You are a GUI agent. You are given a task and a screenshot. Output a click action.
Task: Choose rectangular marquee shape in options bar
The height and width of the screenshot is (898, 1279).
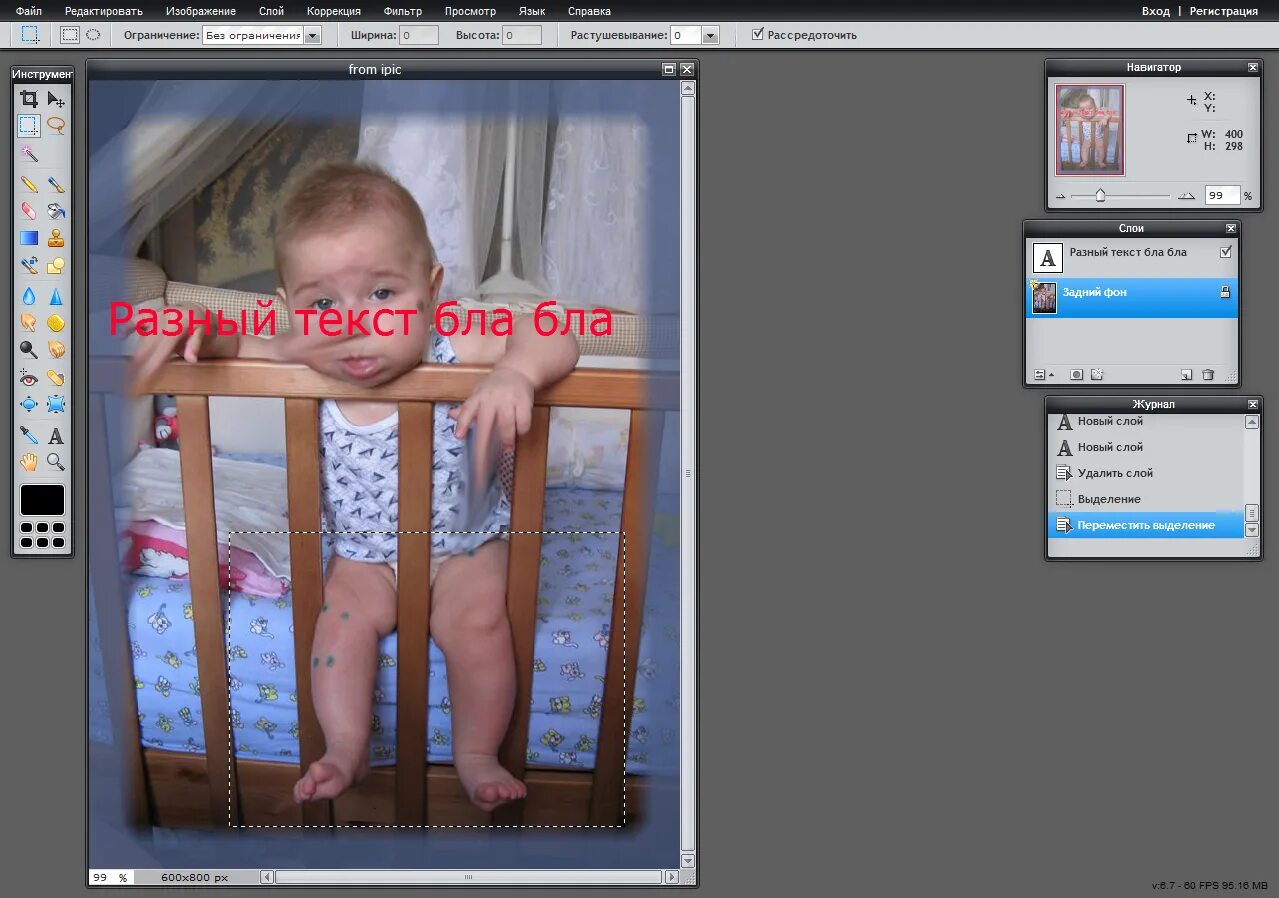pos(70,34)
